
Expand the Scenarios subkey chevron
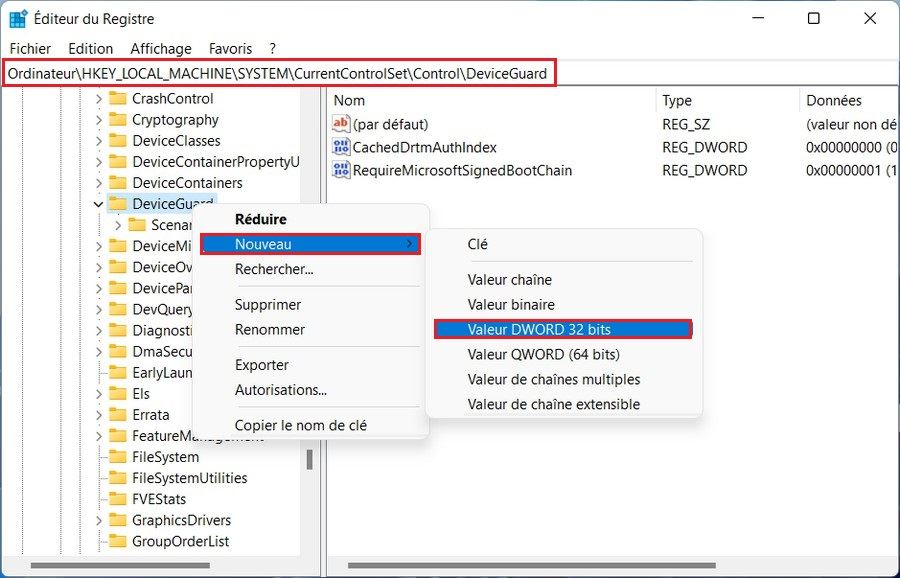coord(118,225)
